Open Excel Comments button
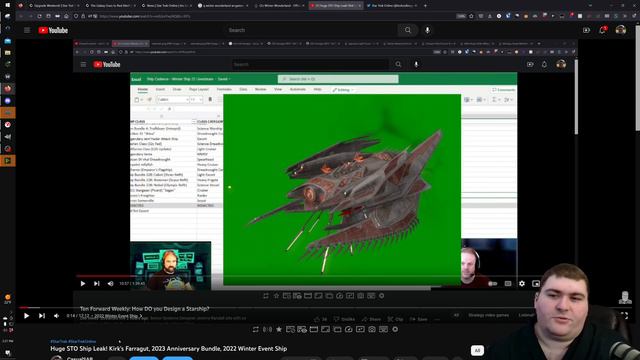640x360 pixels. point(504,90)
